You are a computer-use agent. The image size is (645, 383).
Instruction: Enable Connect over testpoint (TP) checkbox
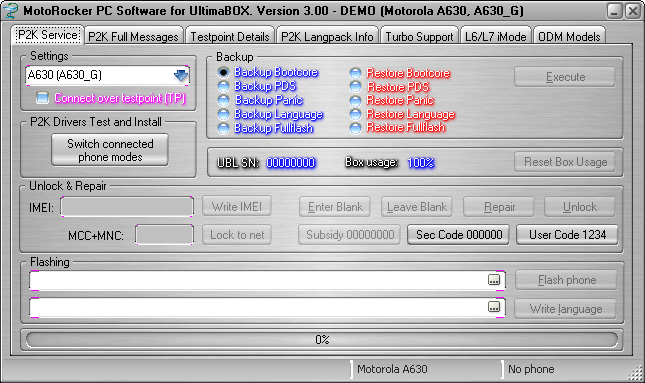(42, 98)
